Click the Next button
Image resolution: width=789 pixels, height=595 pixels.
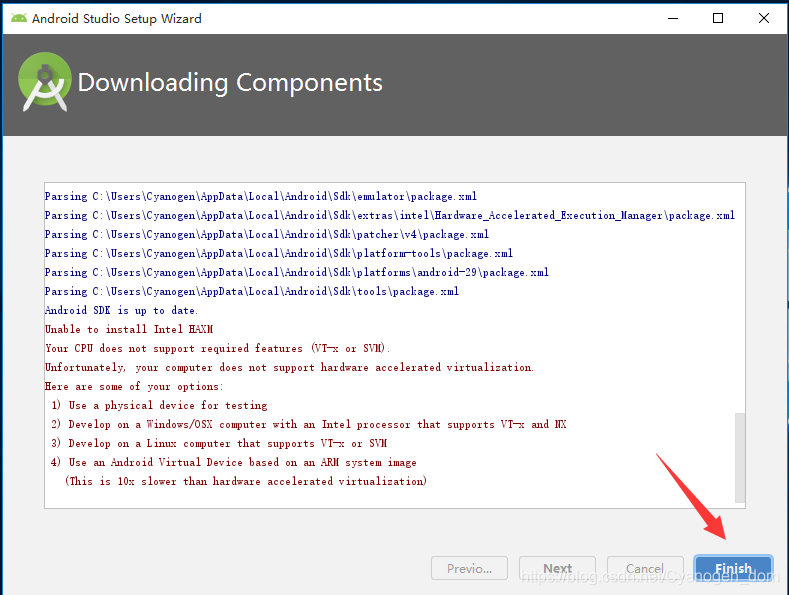pos(558,568)
